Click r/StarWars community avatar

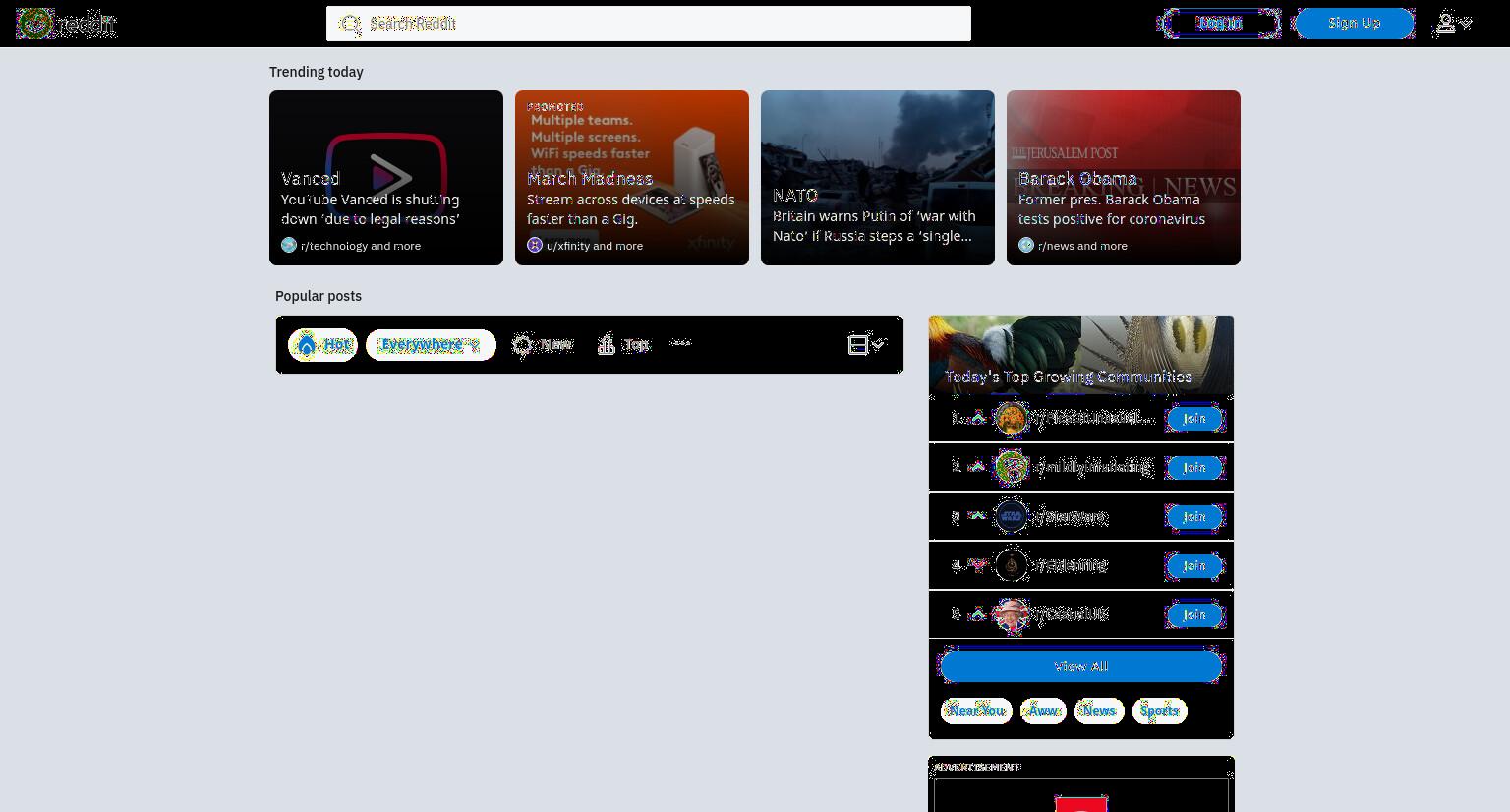point(1011,516)
